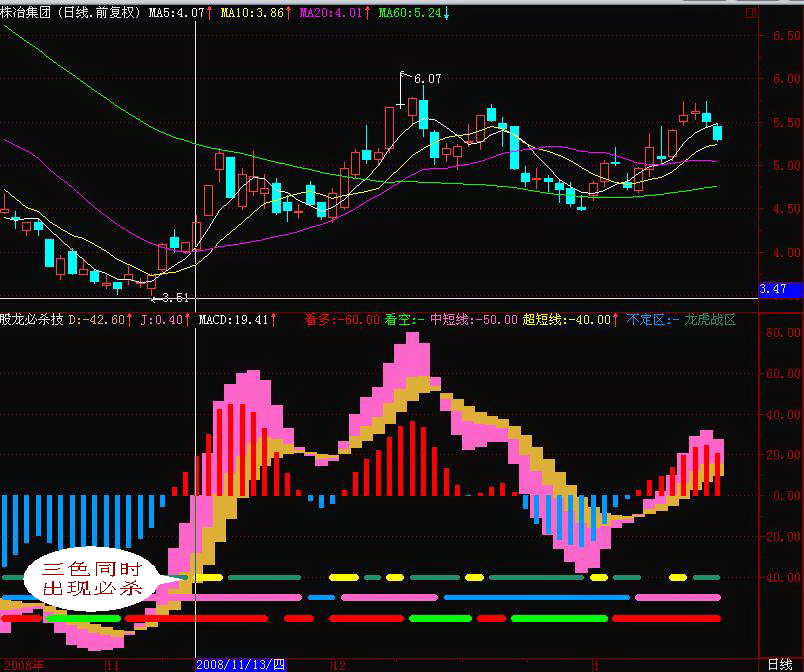Click the 6.07 high price marker
The height and width of the screenshot is (672, 804).
[427, 78]
